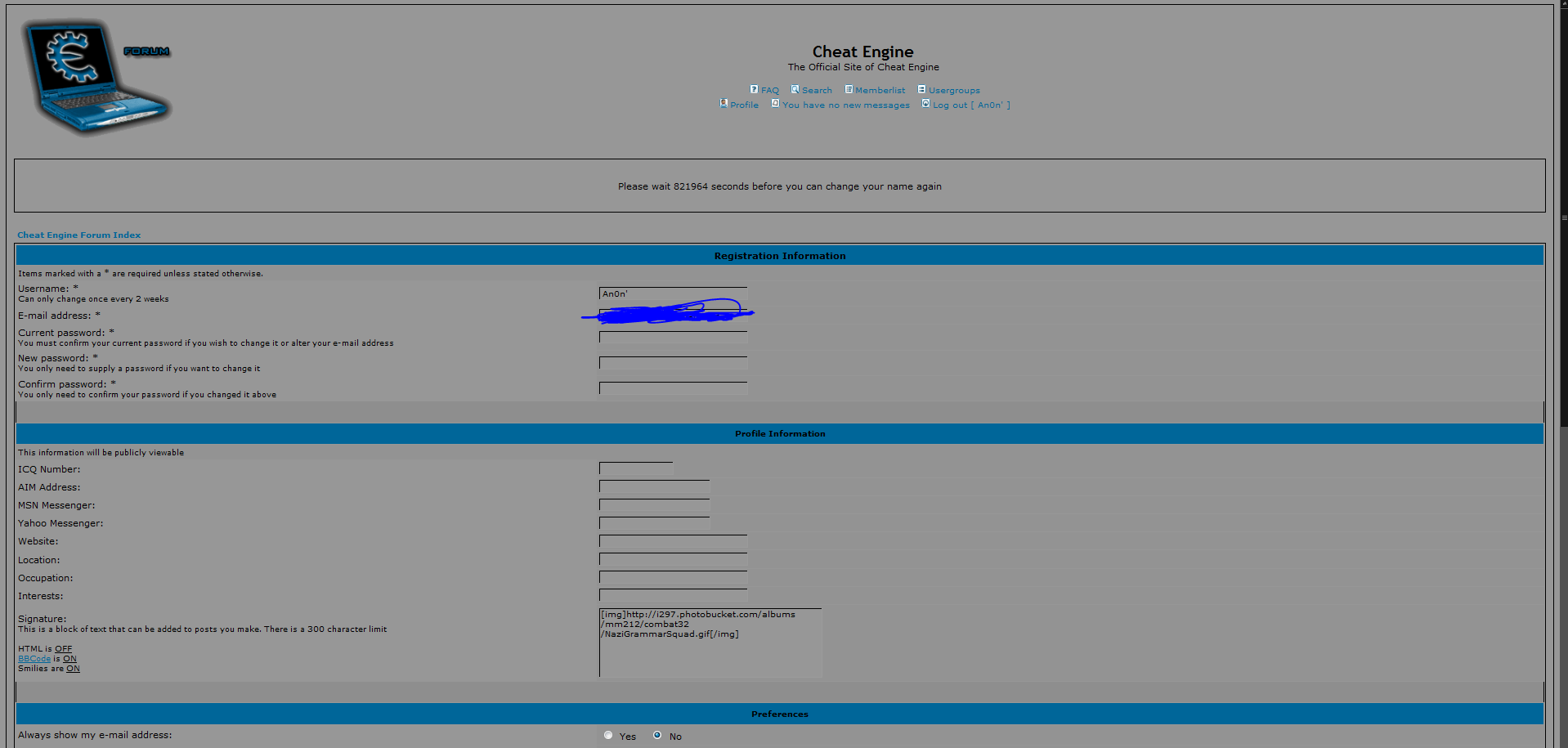Open the Cheat Engine Forum Index link
1568x748 pixels.
78,235
